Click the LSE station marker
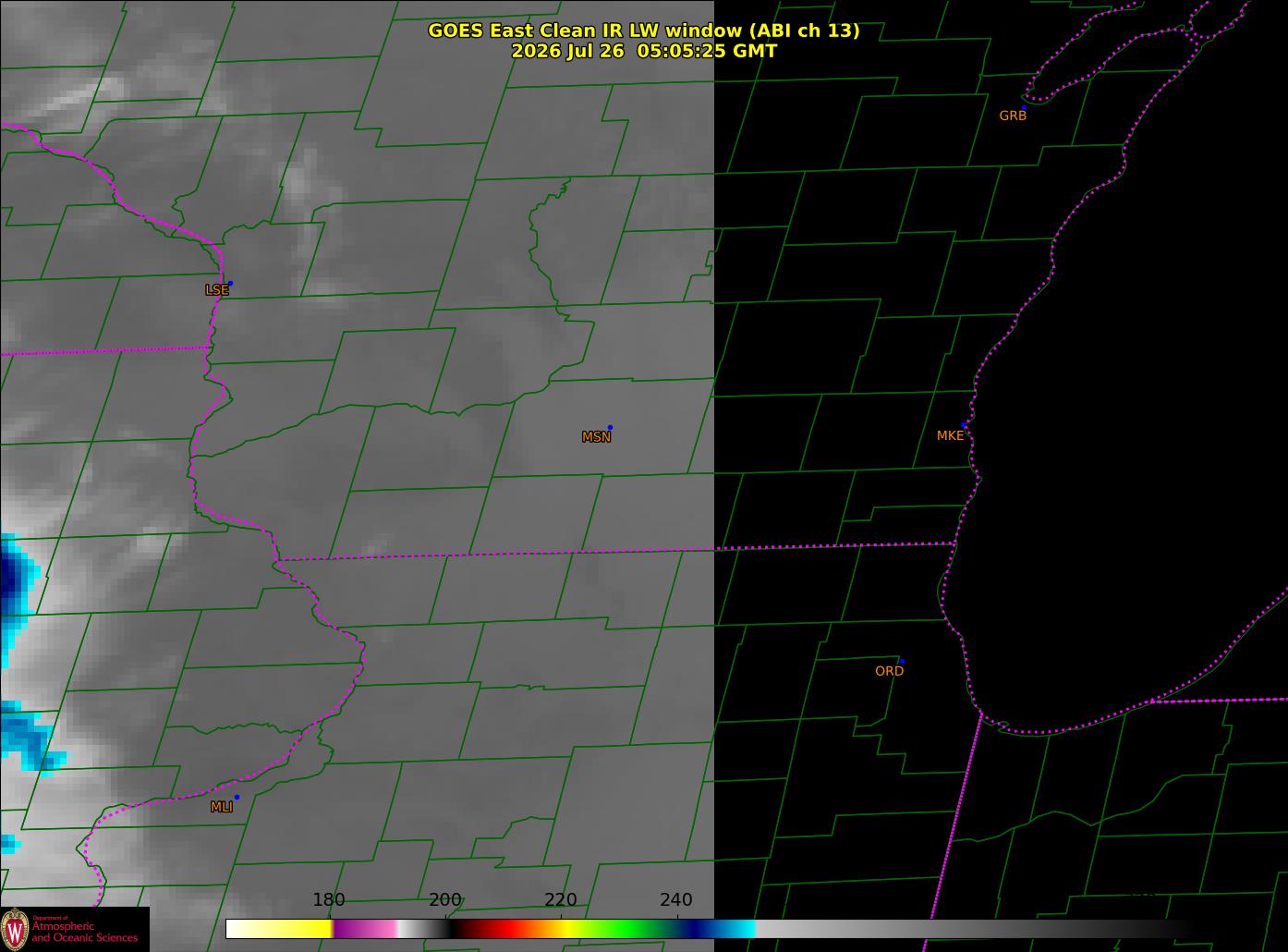 [230, 284]
